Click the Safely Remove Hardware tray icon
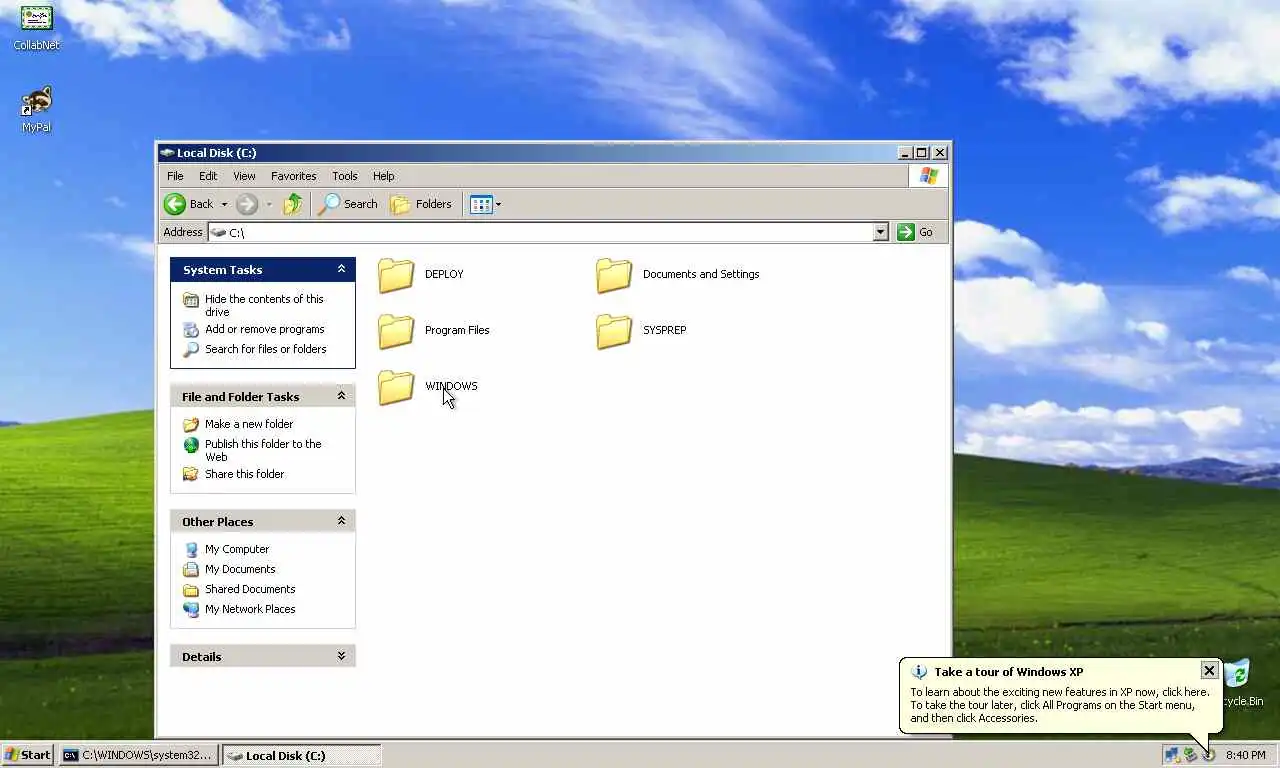Screen dimensions: 1280x768 click(1190, 755)
